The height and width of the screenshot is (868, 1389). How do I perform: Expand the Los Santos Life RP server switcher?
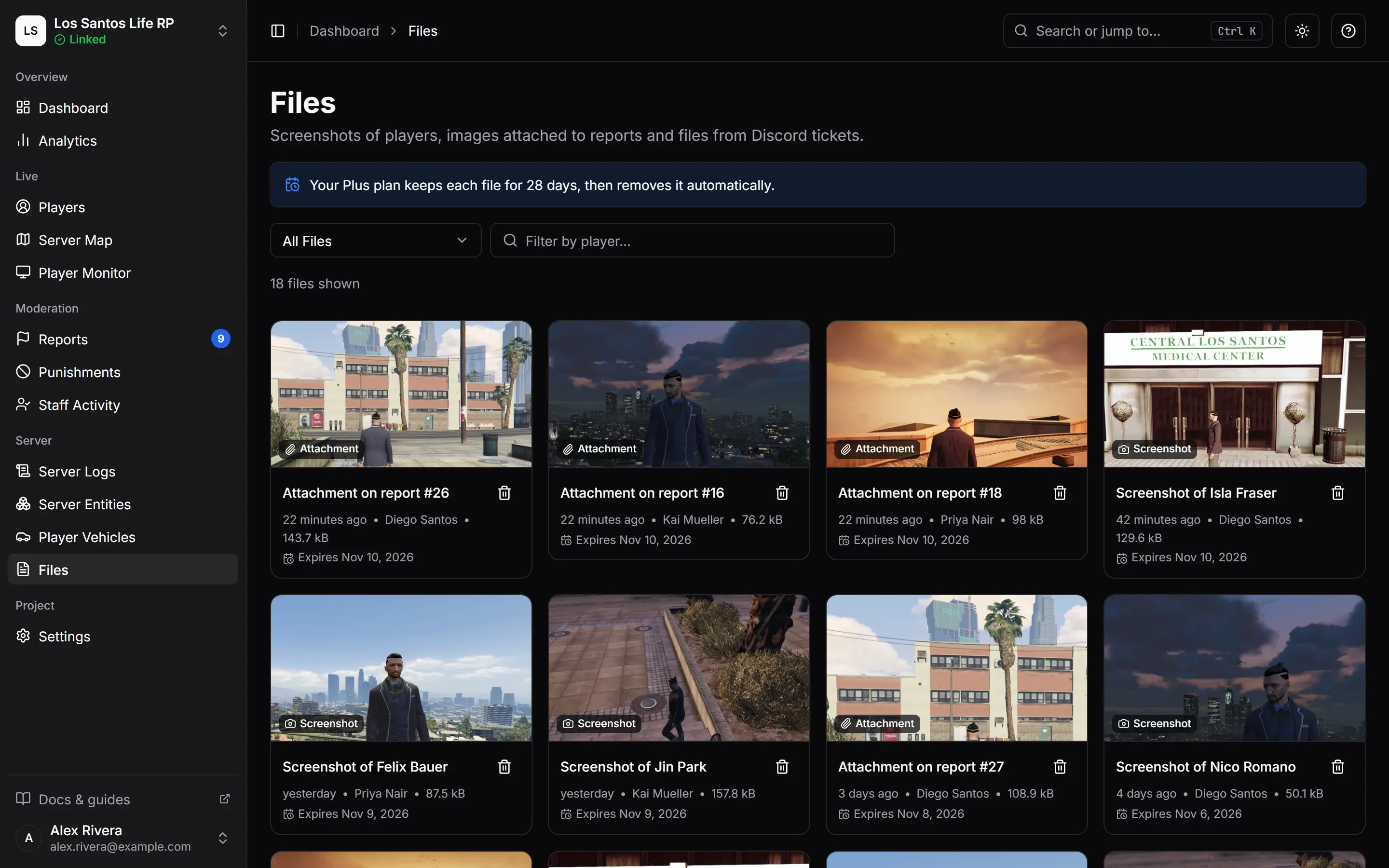pyautogui.click(x=223, y=31)
